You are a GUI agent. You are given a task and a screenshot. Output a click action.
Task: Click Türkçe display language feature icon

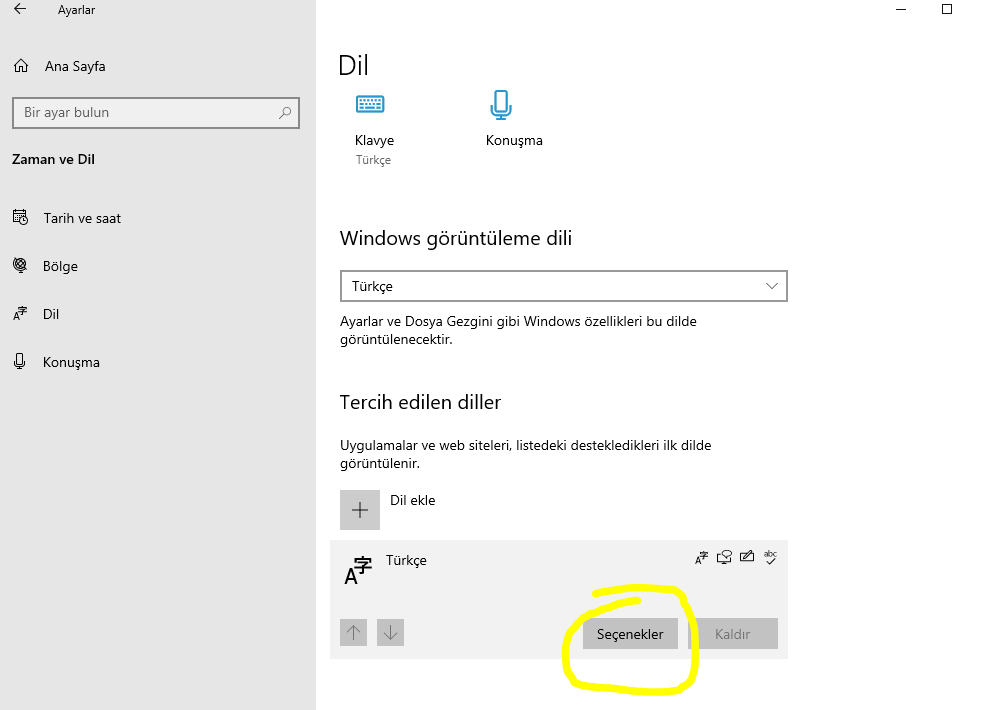tap(701, 557)
